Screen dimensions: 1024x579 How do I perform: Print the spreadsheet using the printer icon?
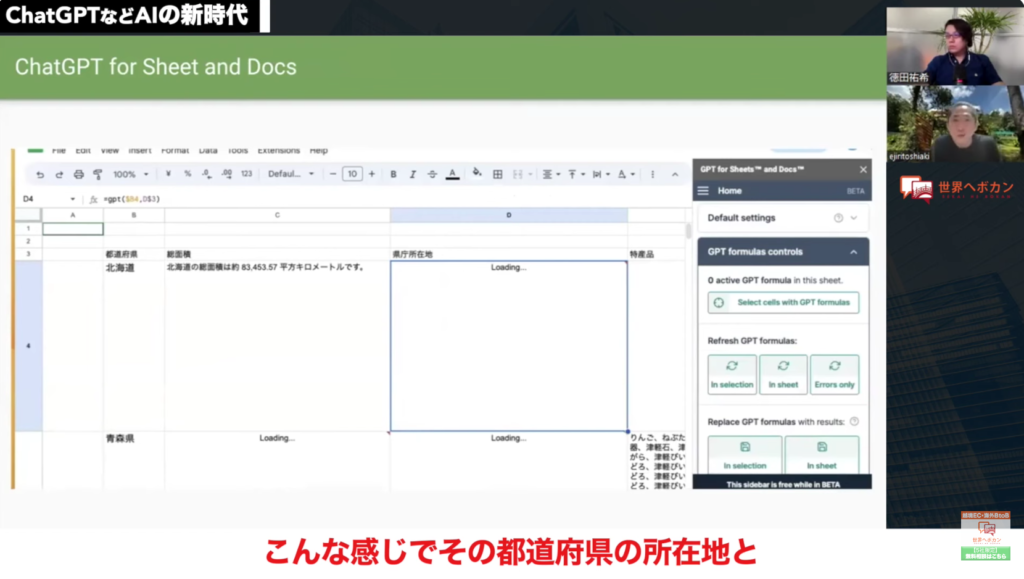pos(78,174)
